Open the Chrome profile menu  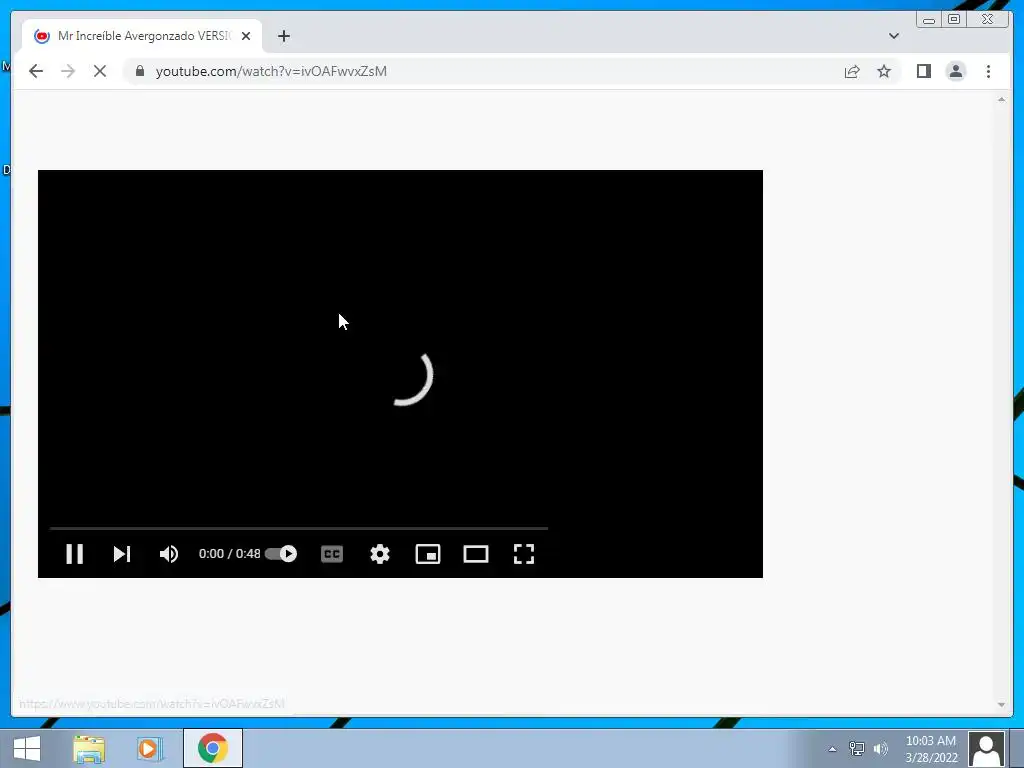(x=955, y=71)
